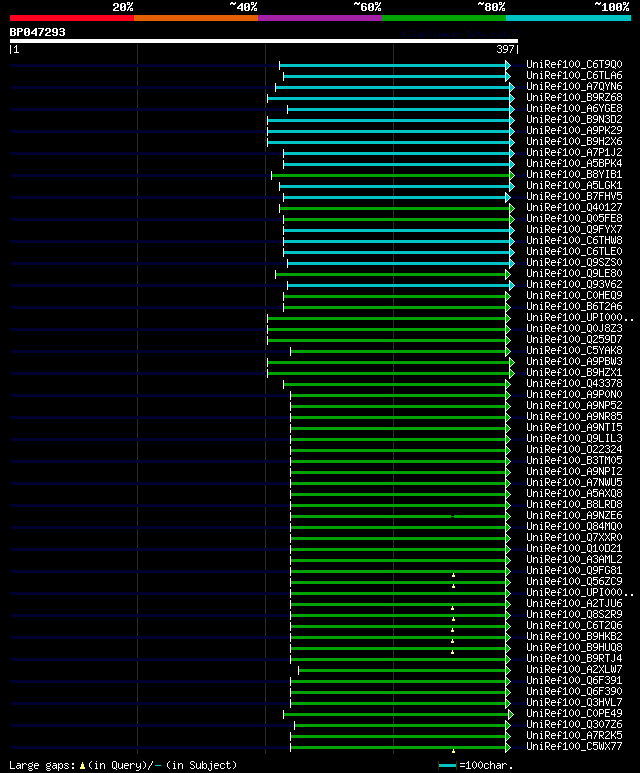Screen dimensions: 640x773
Task: Open hit UniRef100_C6T9Q0 label
Action: pos(574,65)
